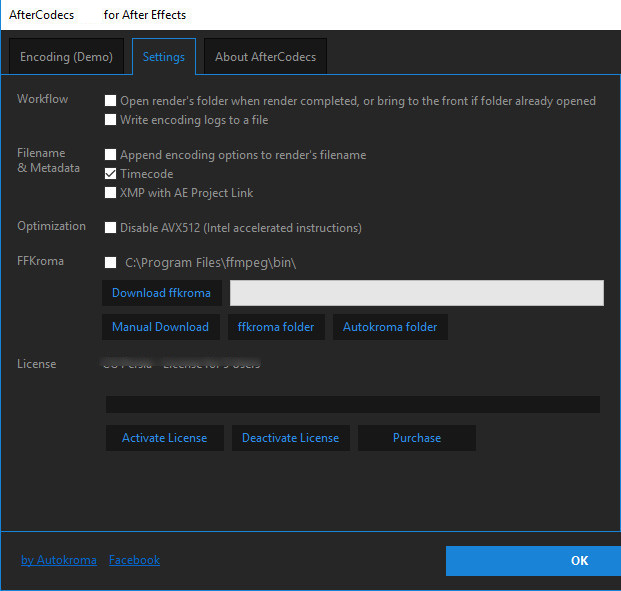Click the ffkroma download progress bar

coord(417,293)
